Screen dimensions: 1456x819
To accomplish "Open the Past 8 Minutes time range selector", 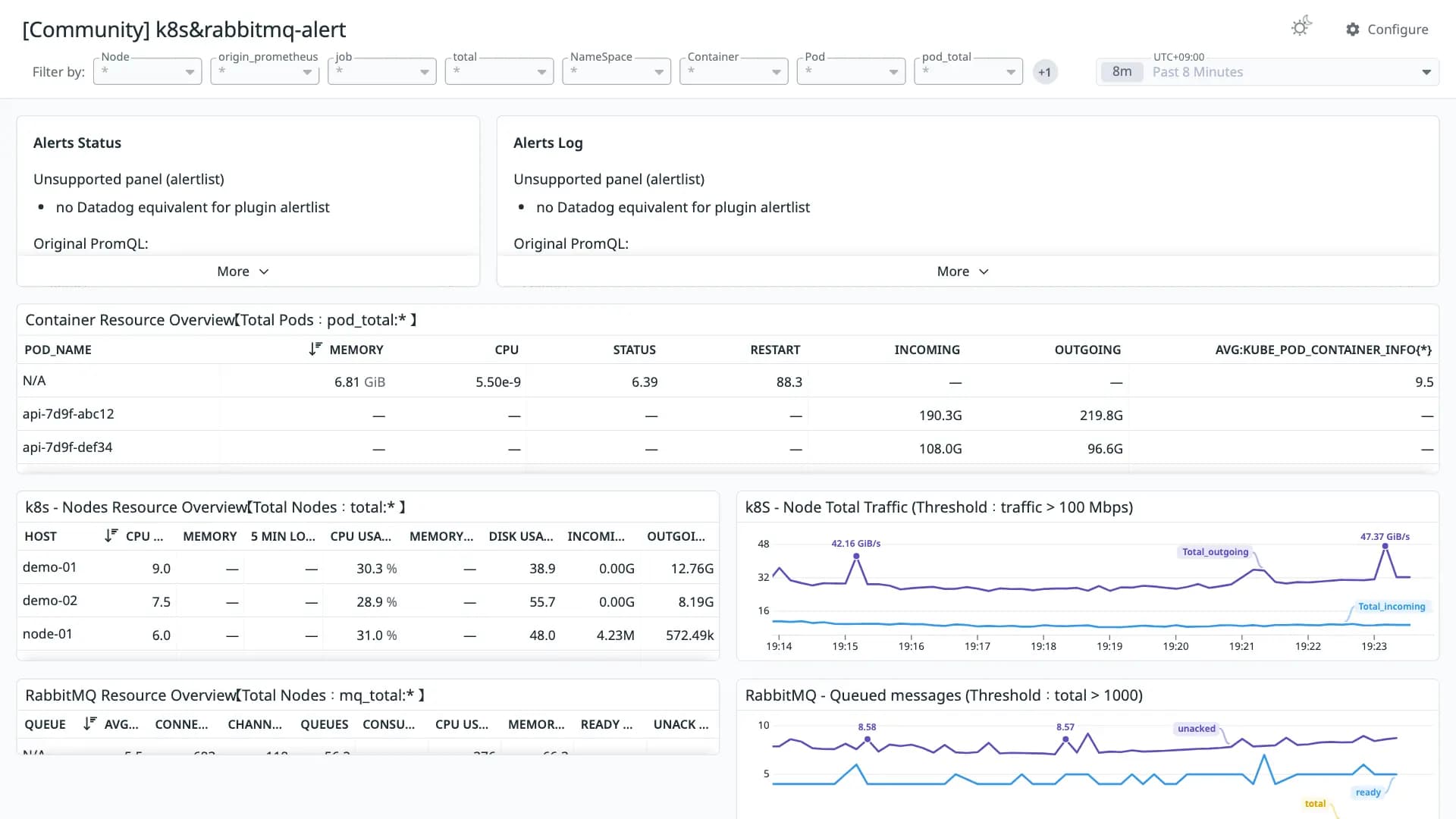I will tap(1267, 72).
